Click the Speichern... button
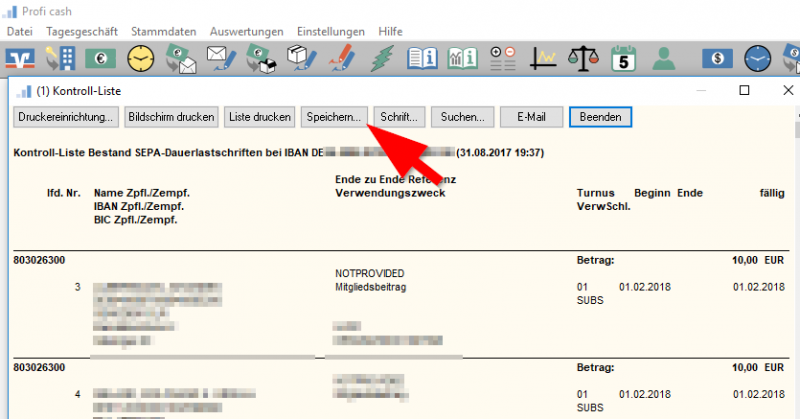 (335, 117)
